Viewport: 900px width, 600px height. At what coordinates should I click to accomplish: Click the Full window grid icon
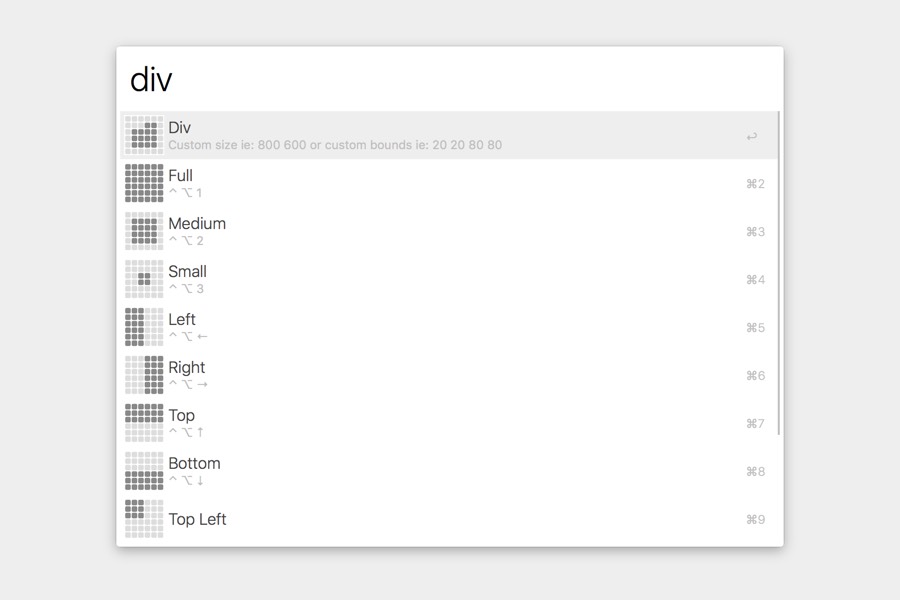coord(144,183)
